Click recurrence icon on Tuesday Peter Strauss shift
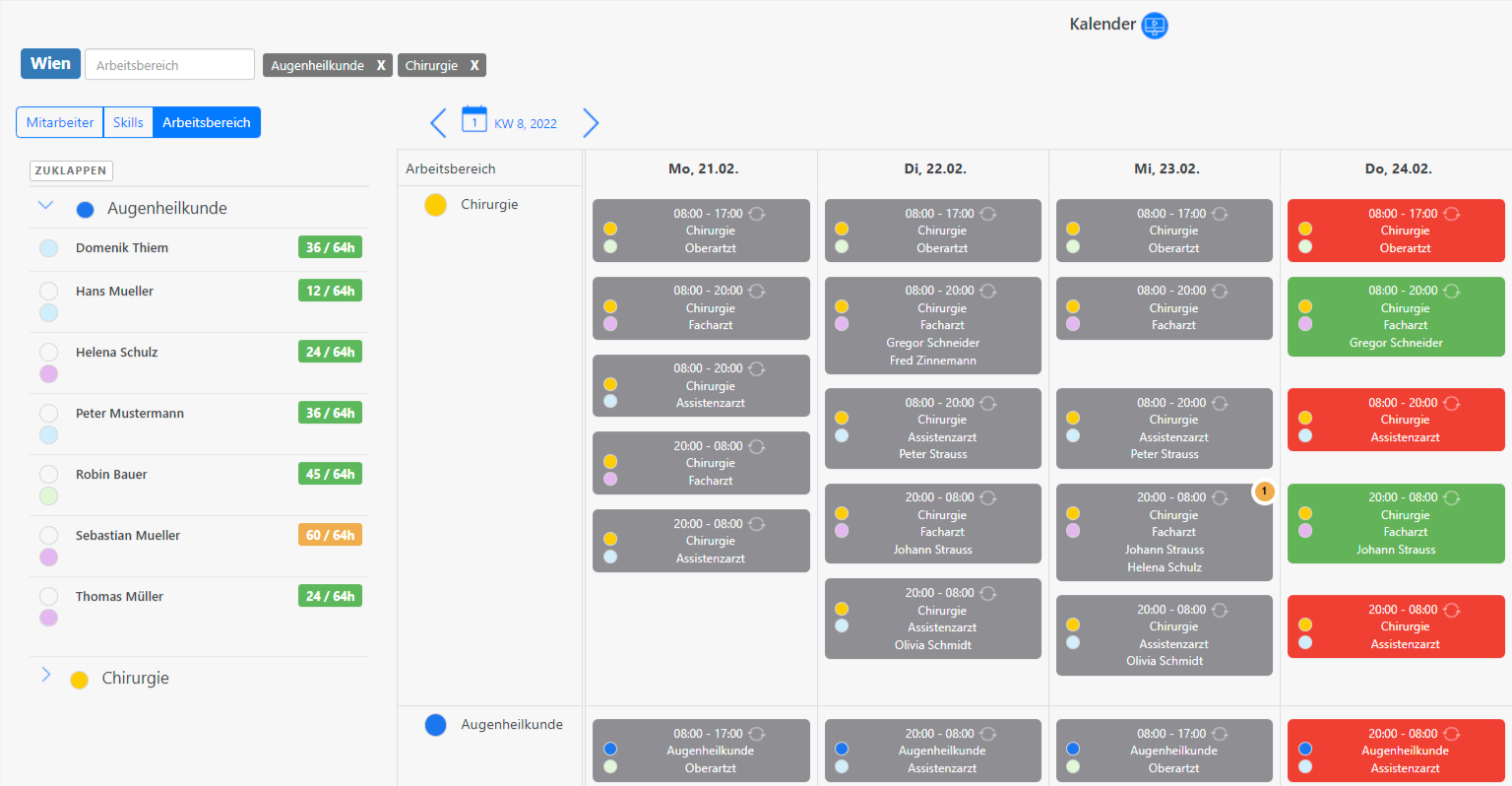Screen dimensions: 1512x786 [x=988, y=404]
